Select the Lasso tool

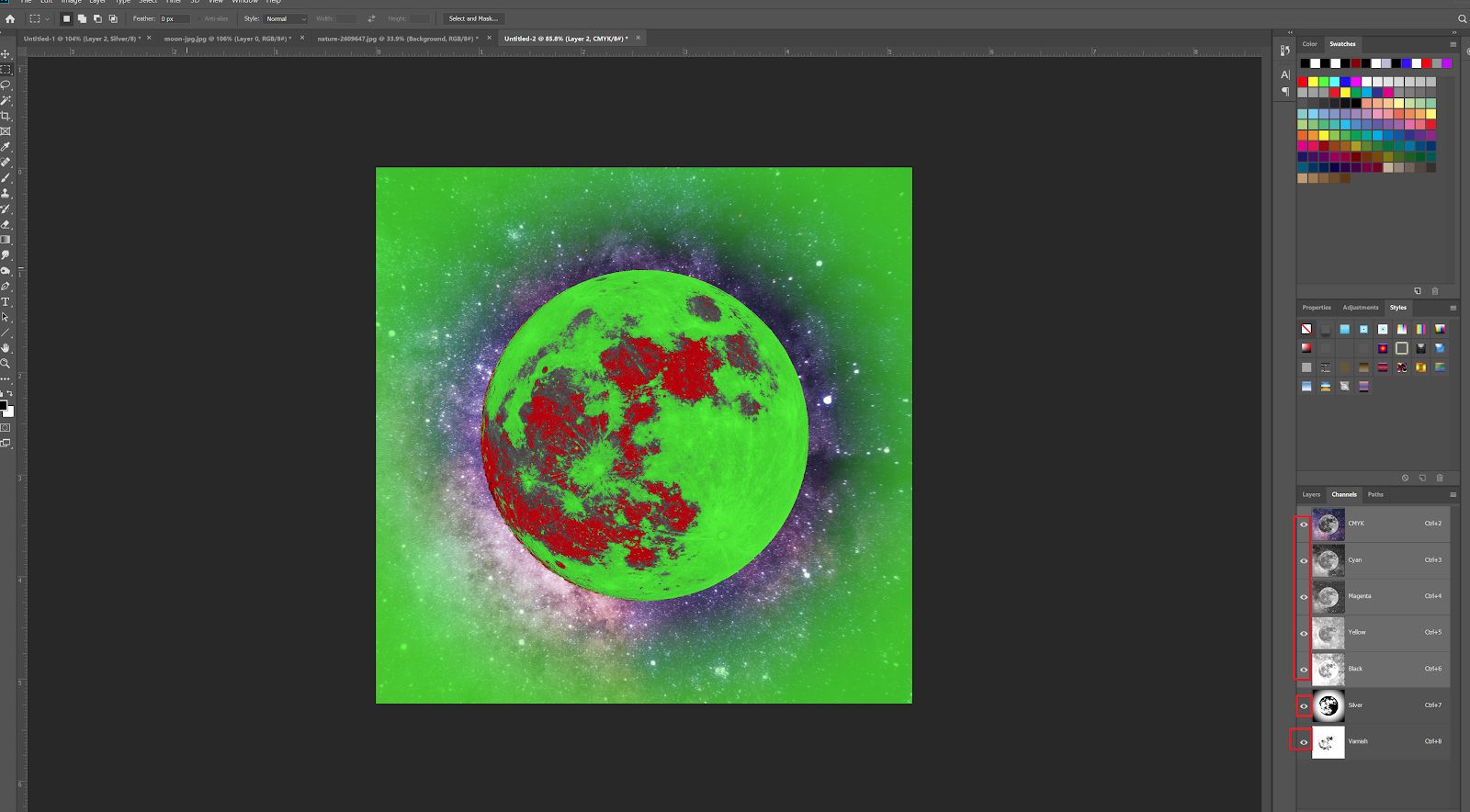click(x=6, y=85)
